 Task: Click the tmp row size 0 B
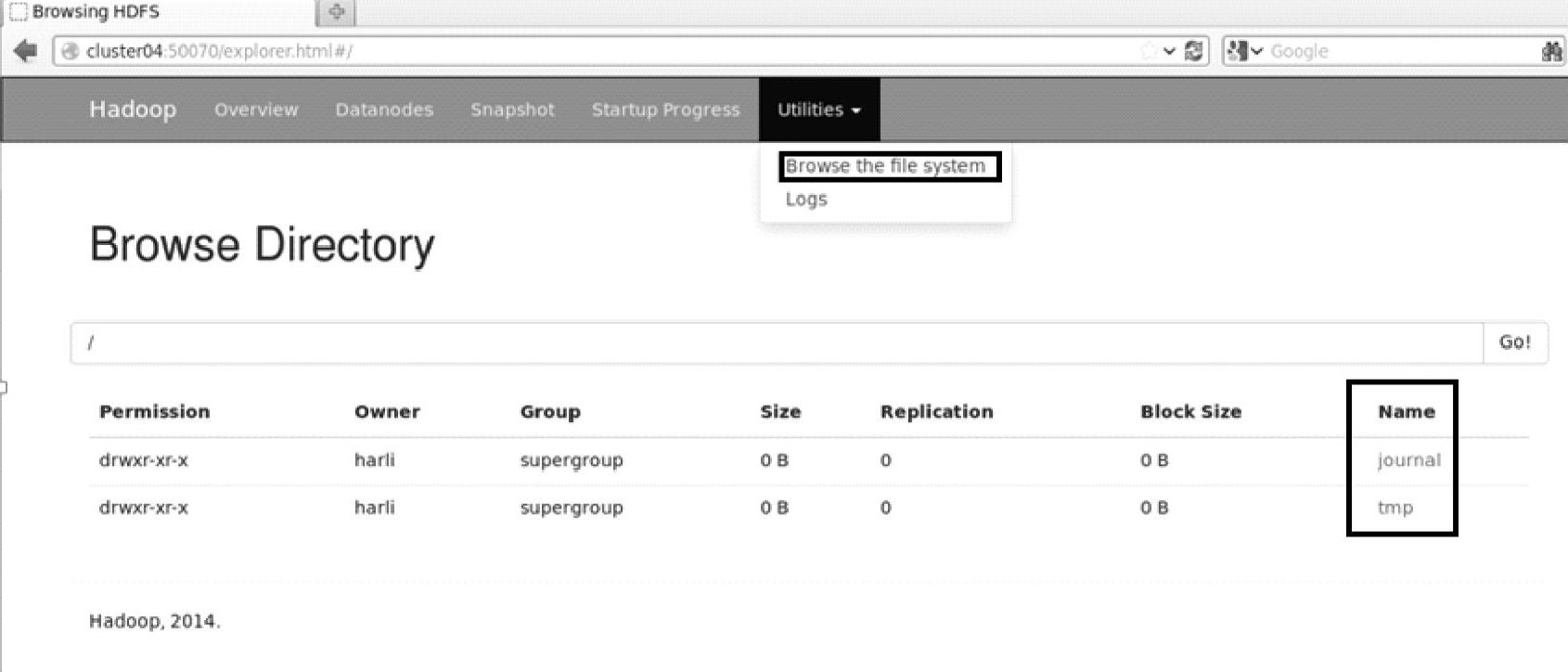point(775,508)
